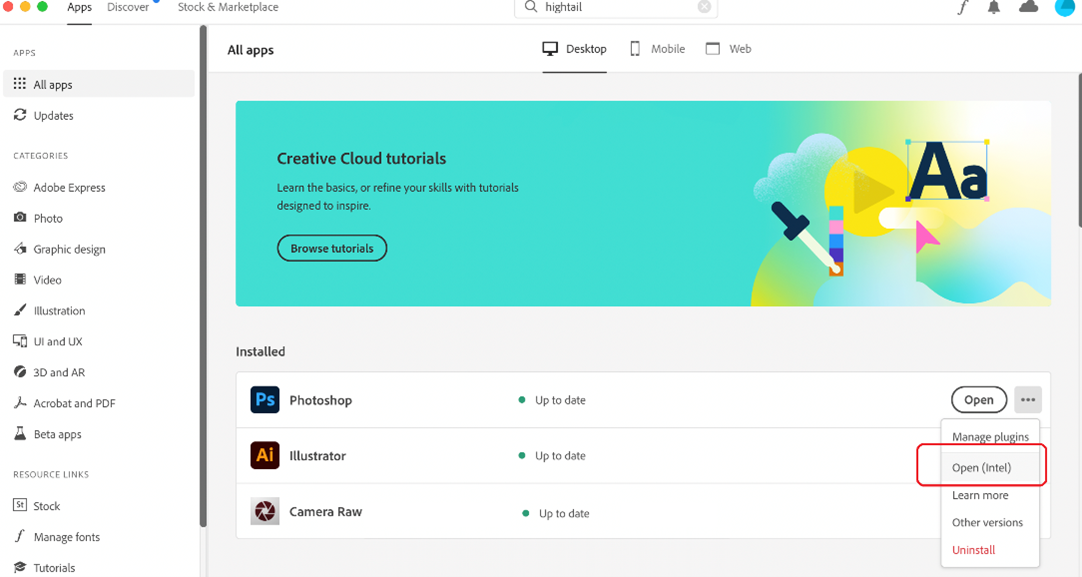Click the Manage fonts icon

coord(20,536)
